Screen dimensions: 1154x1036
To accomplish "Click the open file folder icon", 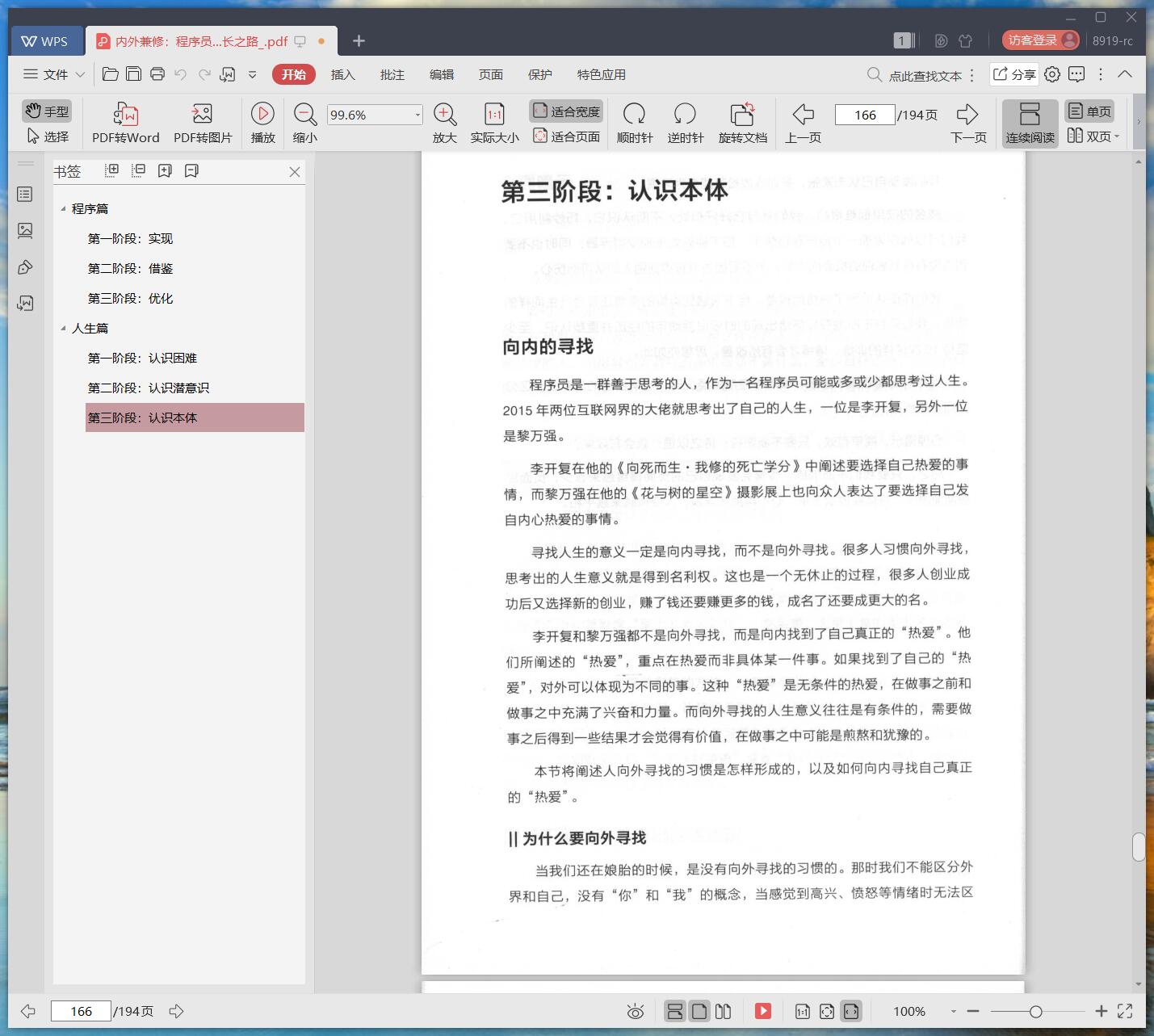I will click(x=111, y=74).
